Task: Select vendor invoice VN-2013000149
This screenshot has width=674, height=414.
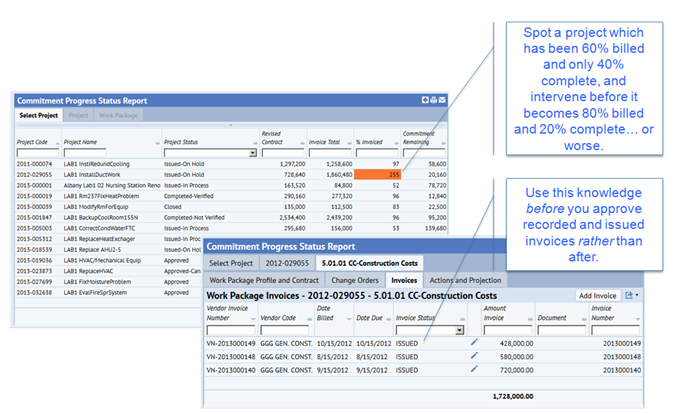Action: tap(231, 343)
